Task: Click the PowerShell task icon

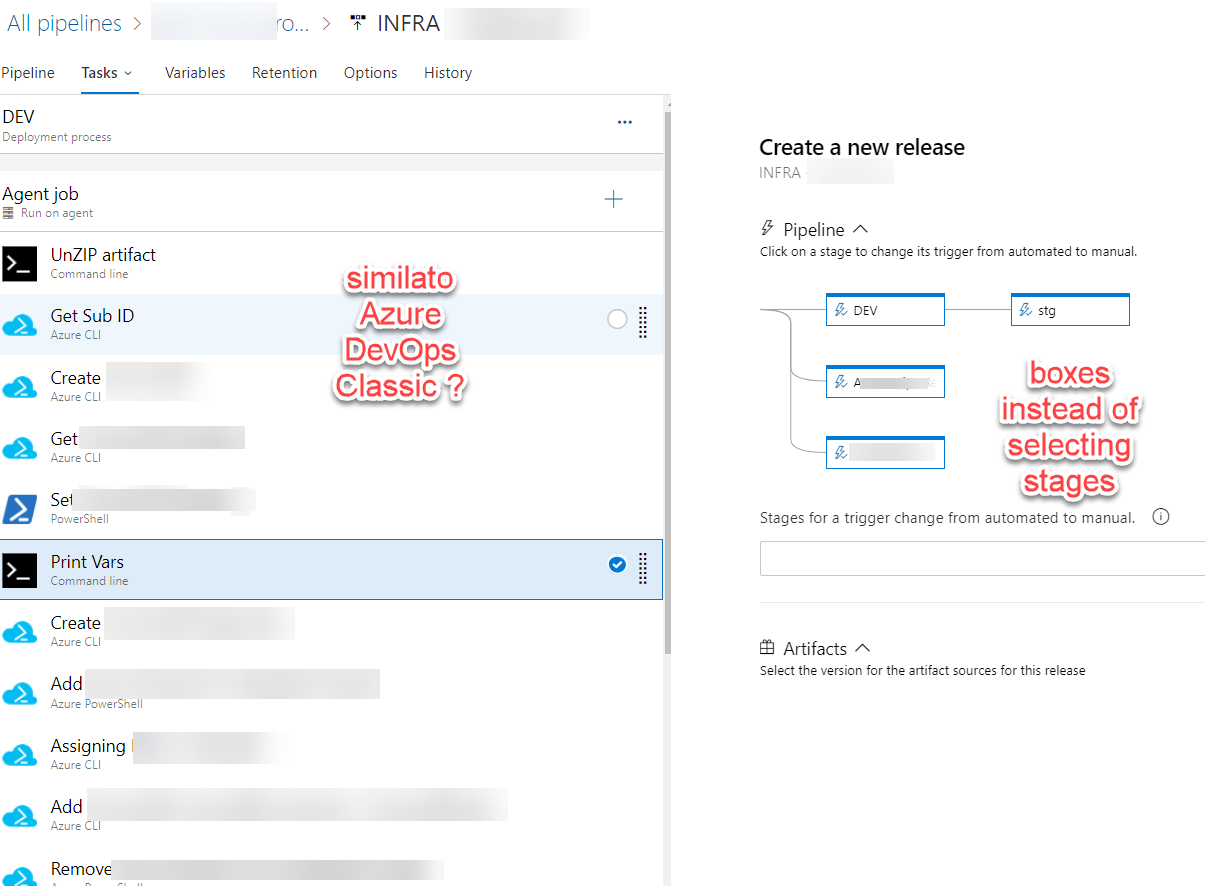Action: pos(20,508)
